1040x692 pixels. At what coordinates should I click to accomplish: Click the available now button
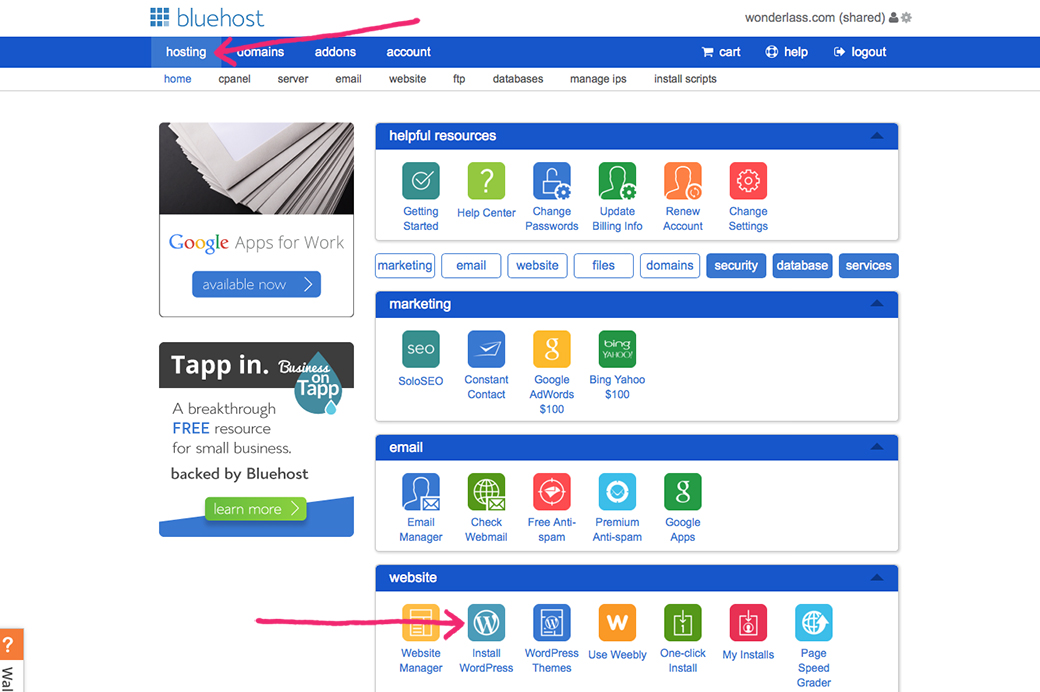257,285
